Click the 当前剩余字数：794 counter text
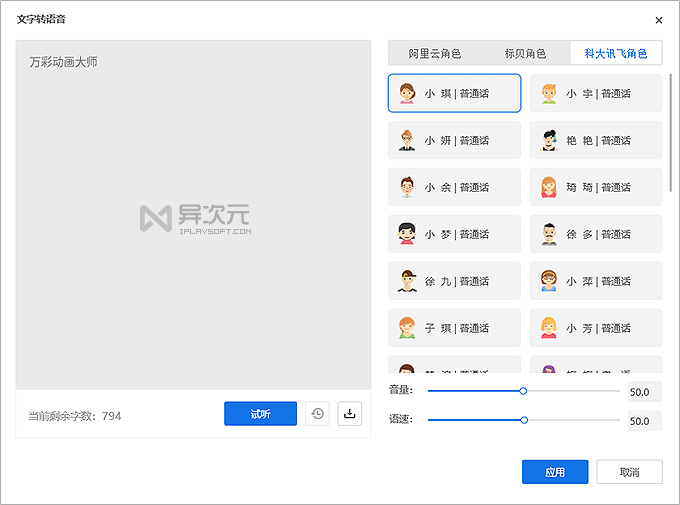The image size is (680, 505). (x=75, y=416)
